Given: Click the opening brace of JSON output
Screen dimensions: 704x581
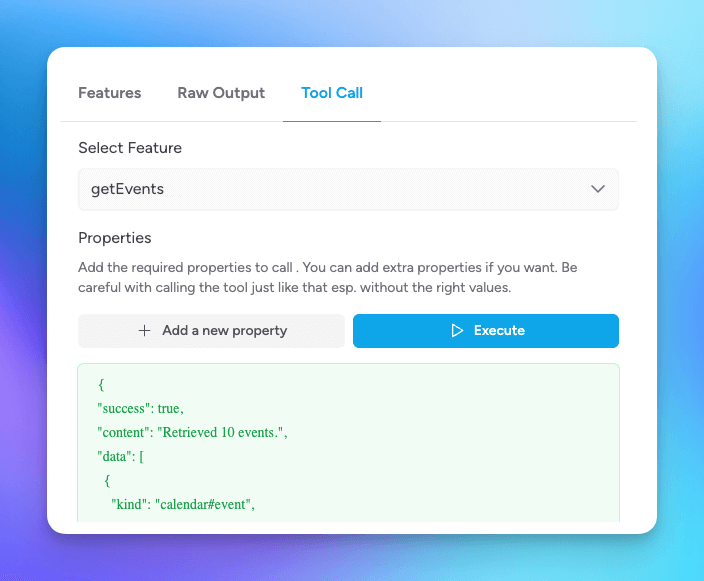Looking at the screenshot, I should (x=102, y=385).
